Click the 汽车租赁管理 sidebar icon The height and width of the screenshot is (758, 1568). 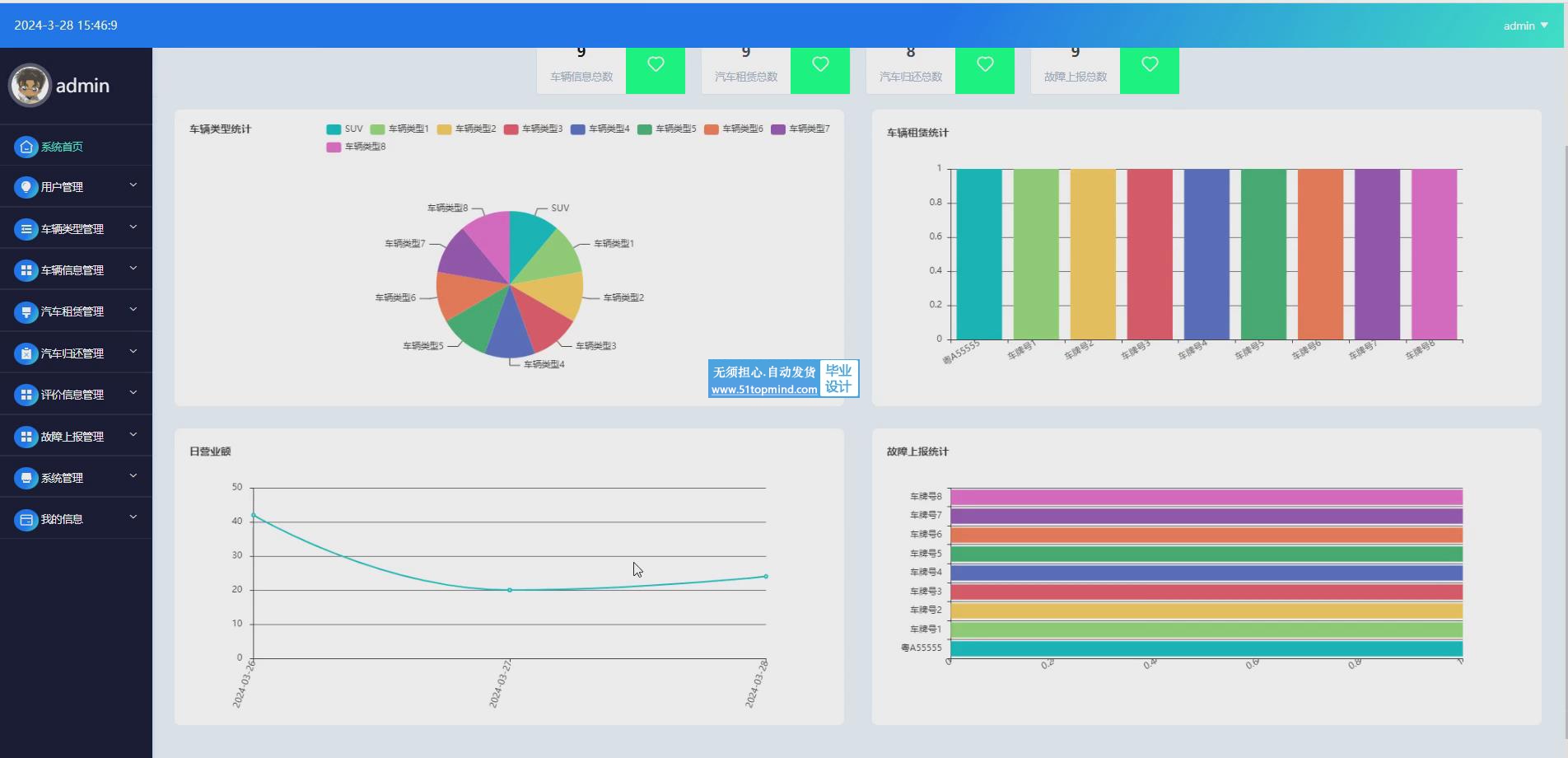tap(26, 311)
